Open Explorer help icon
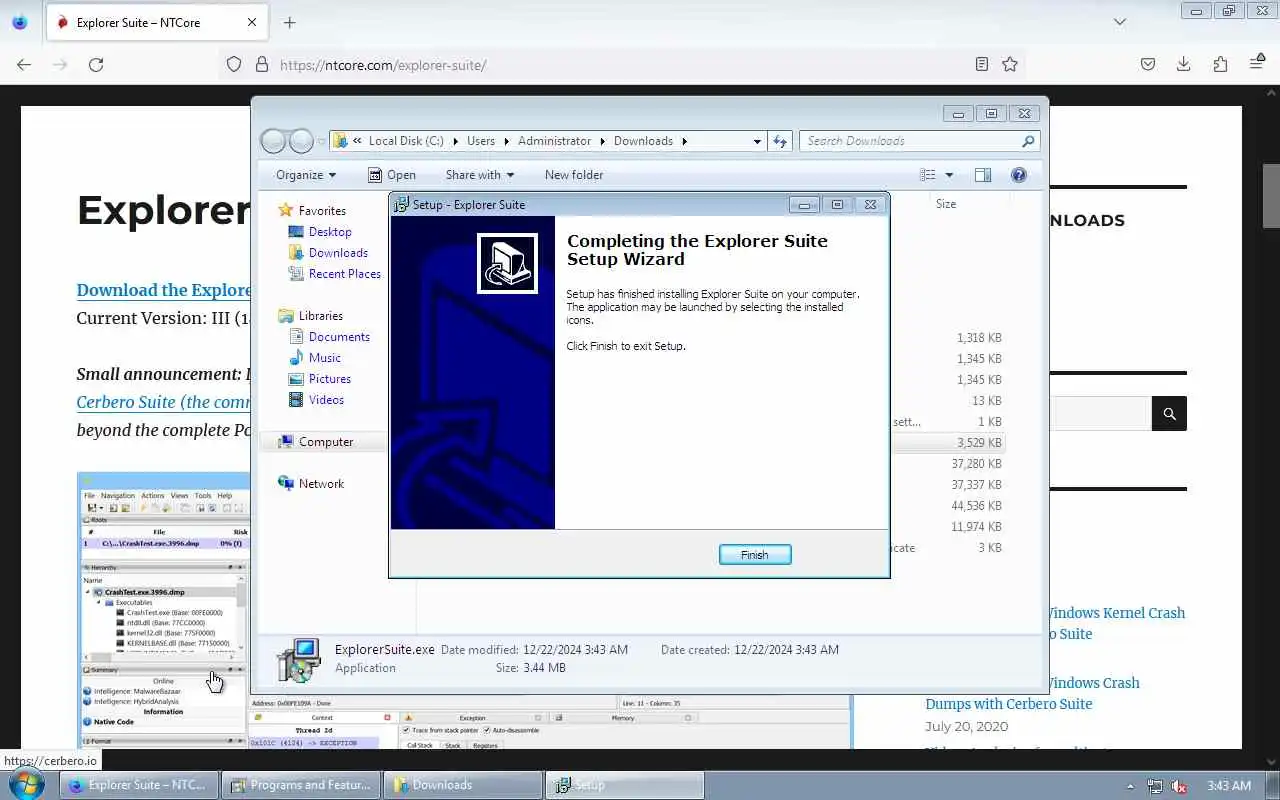The height and width of the screenshot is (800, 1280). pyautogui.click(x=1019, y=175)
